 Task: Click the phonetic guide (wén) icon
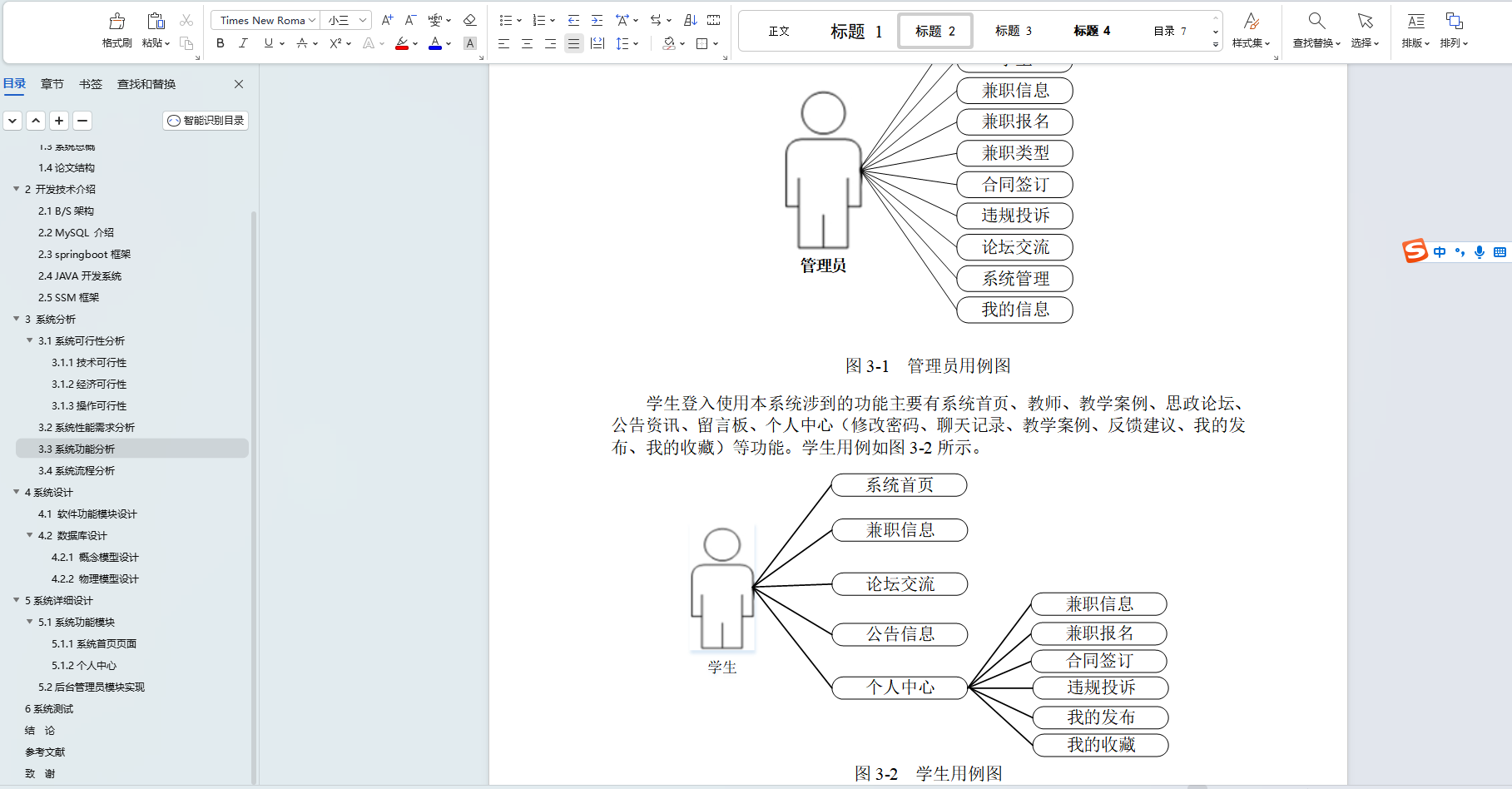[434, 20]
